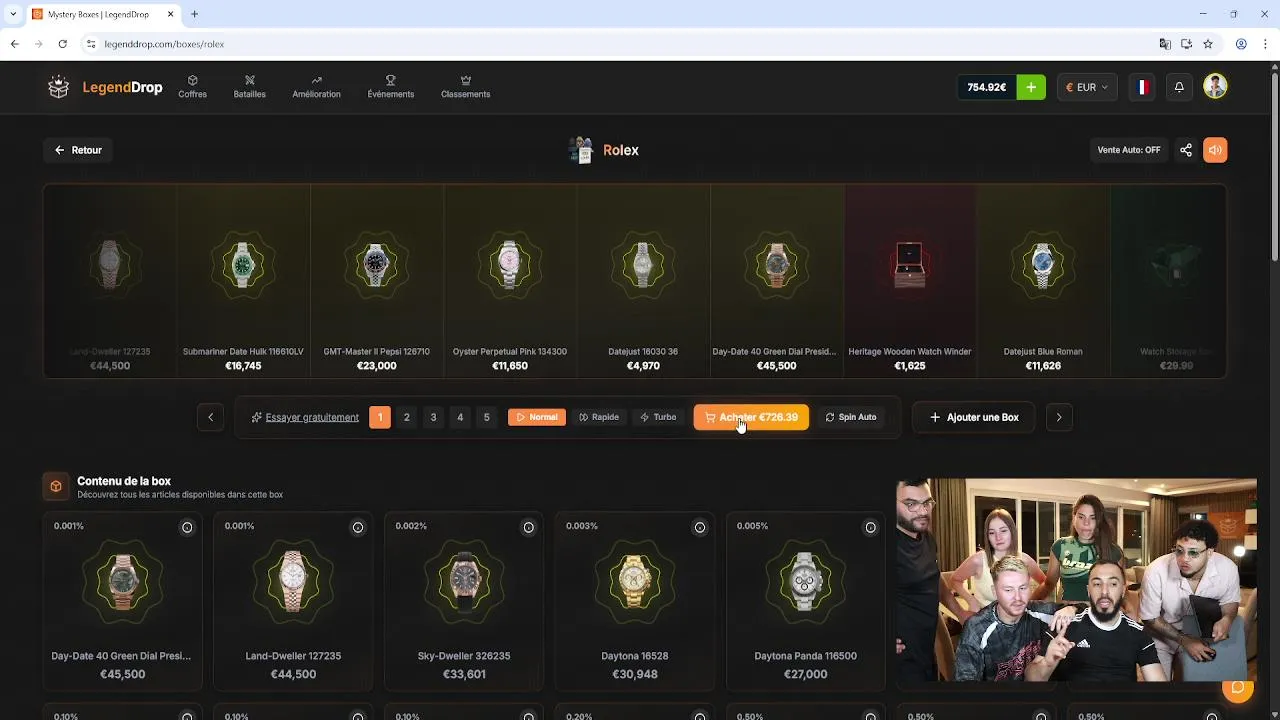Viewport: 1280px width, 720px height.
Task: Open a new browser tab
Action: [x=194, y=14]
